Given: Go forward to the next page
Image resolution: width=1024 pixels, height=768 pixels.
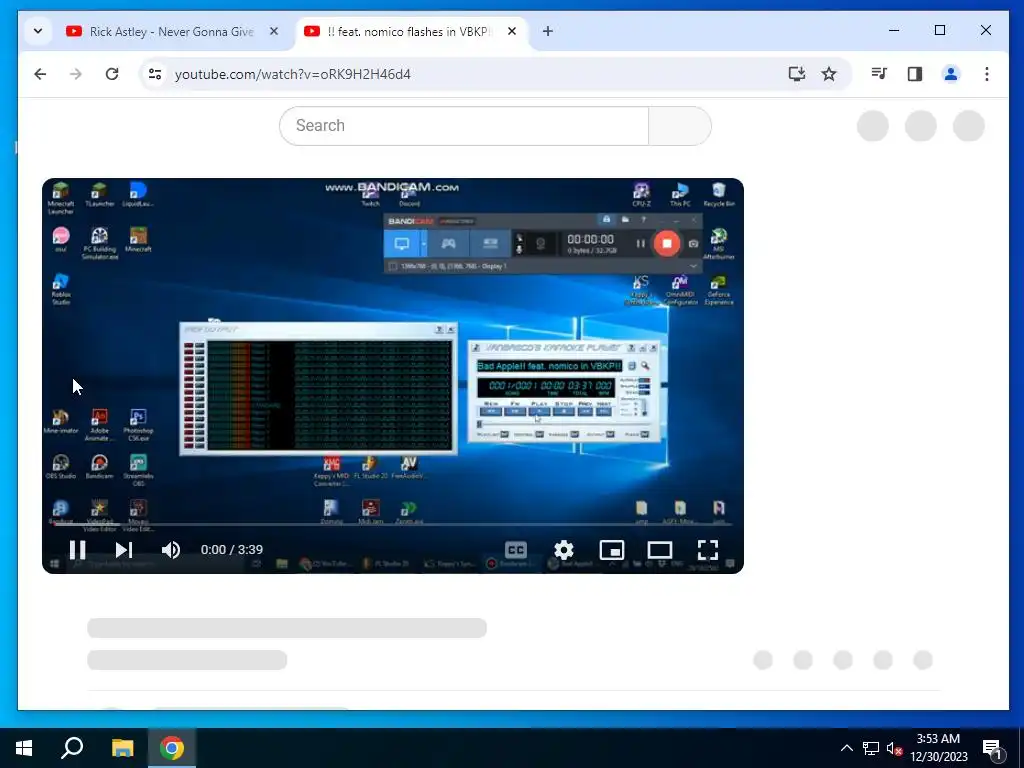Looking at the screenshot, I should [76, 74].
